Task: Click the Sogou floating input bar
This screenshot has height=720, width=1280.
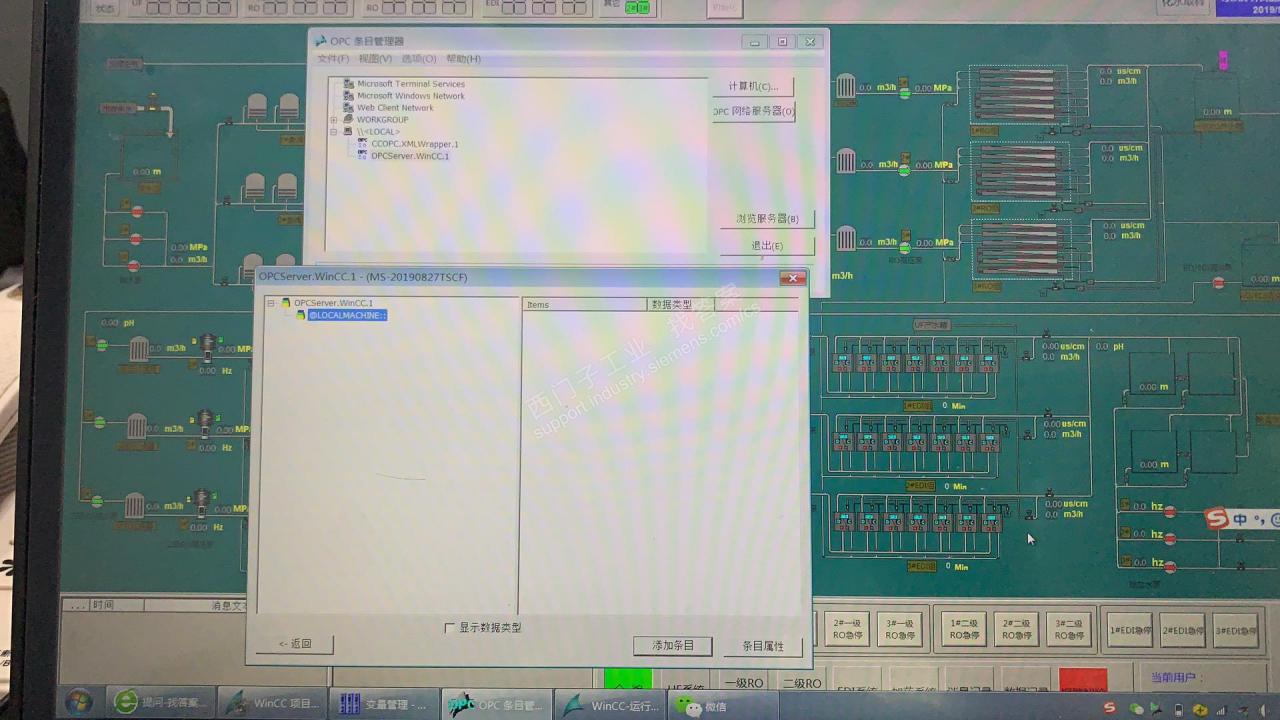Action: click(x=1241, y=519)
